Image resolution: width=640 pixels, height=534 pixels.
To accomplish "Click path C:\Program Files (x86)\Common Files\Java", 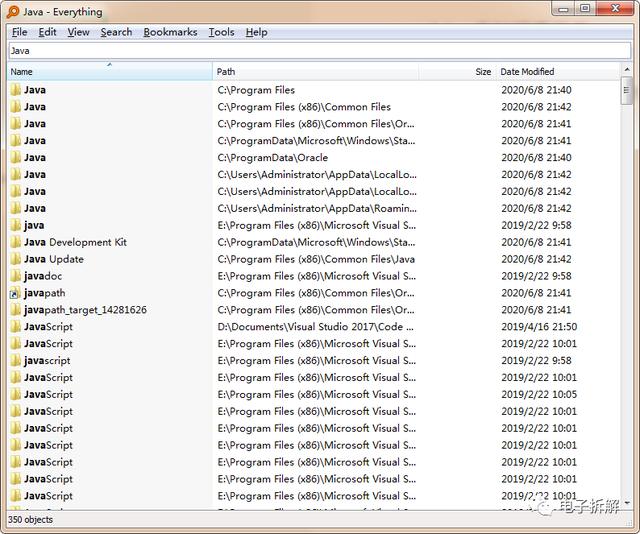I will [316, 259].
